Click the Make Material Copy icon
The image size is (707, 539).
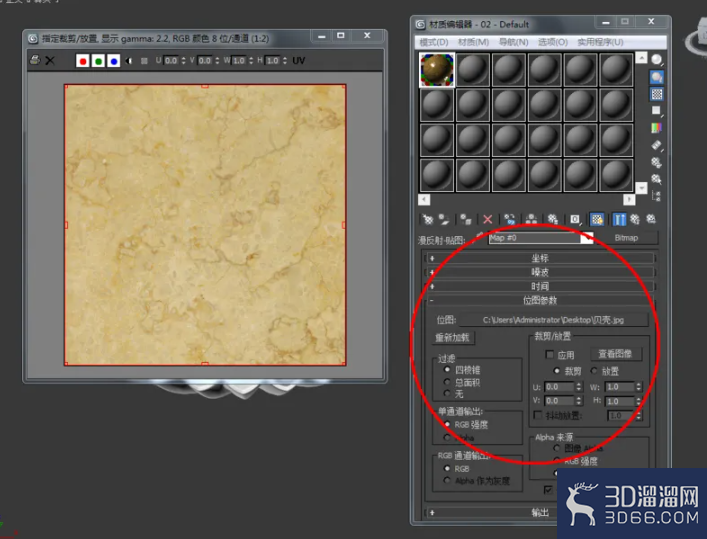510,220
